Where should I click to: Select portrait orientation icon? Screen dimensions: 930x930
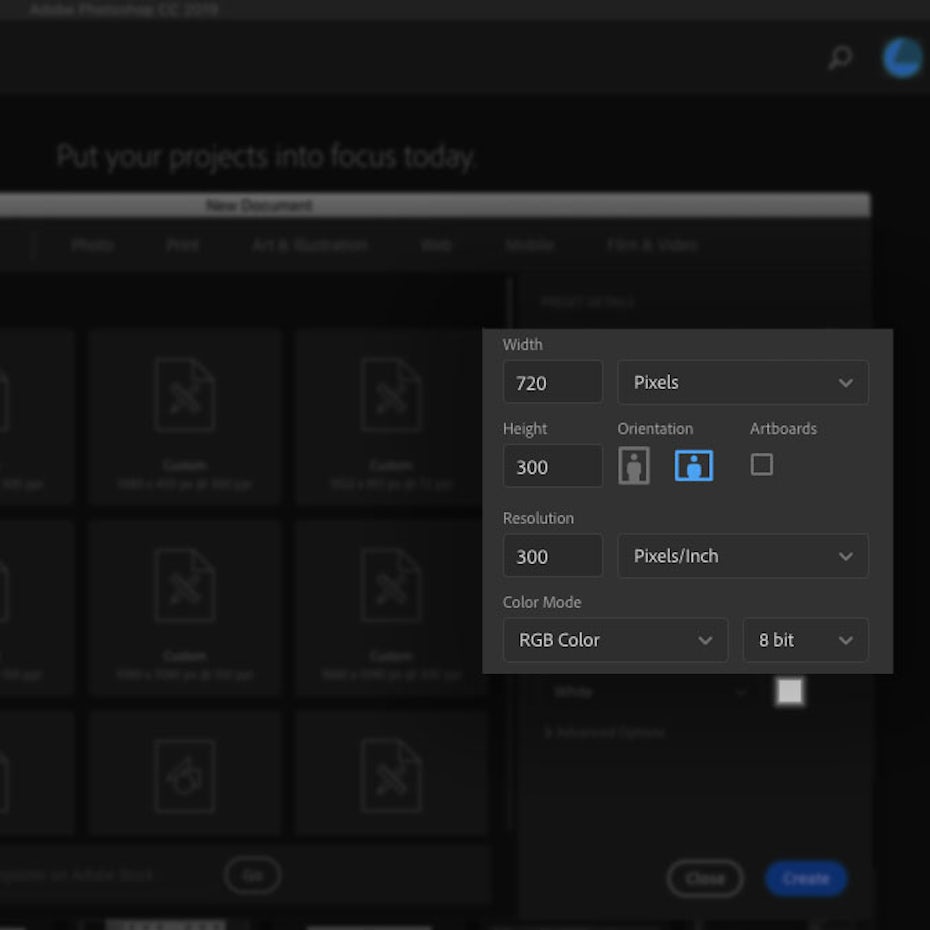point(634,466)
